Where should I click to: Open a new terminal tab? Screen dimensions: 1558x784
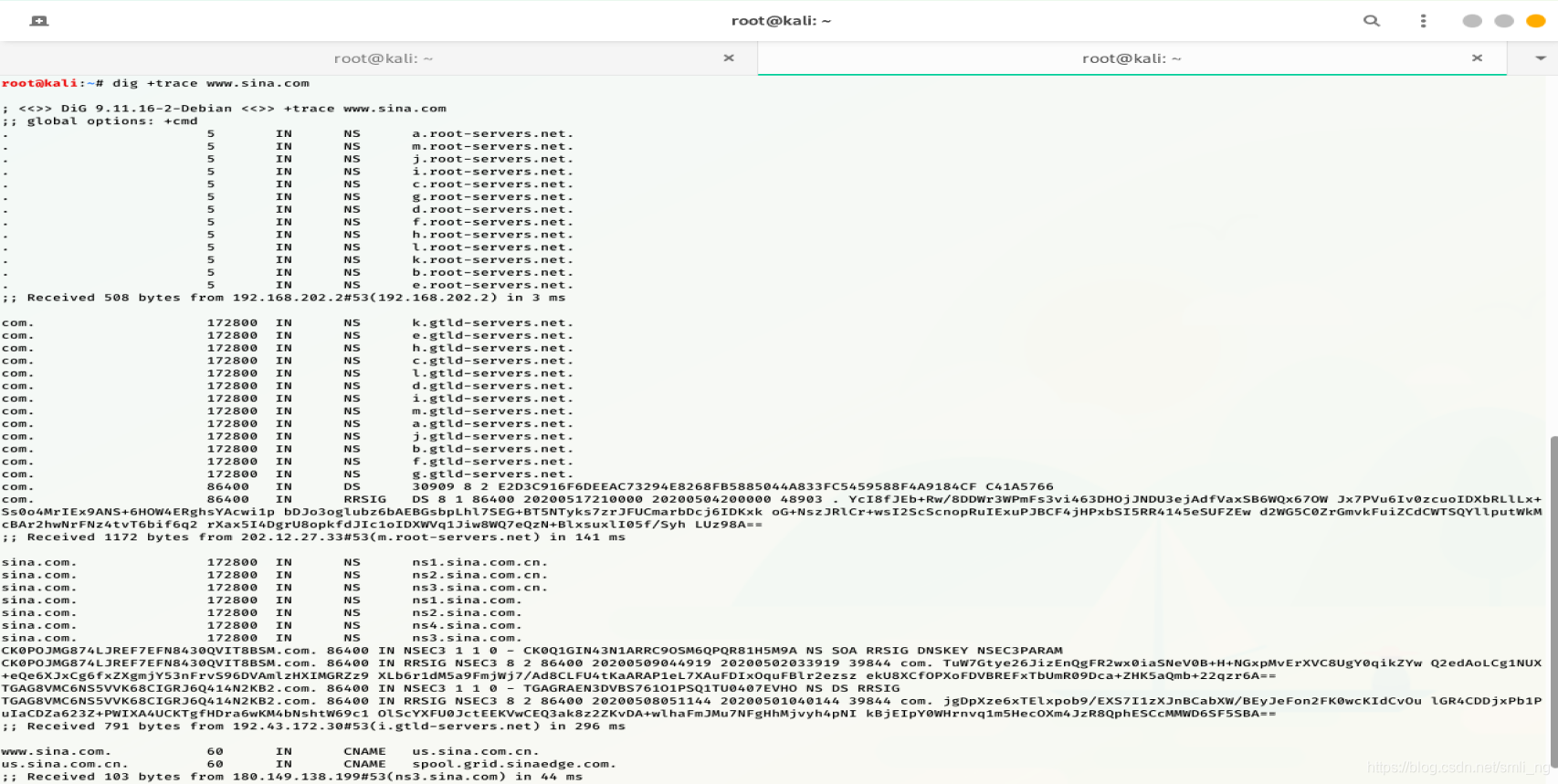click(x=39, y=20)
